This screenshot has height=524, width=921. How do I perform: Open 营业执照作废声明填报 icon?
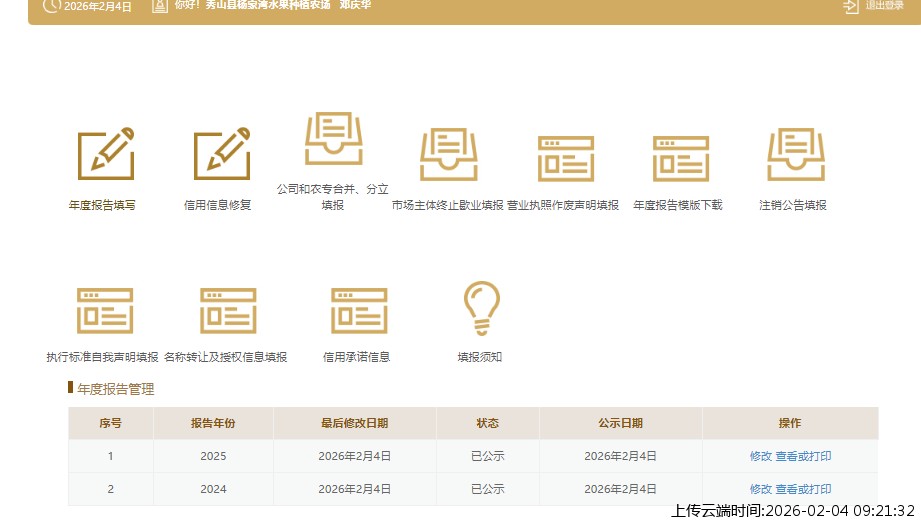pos(565,158)
